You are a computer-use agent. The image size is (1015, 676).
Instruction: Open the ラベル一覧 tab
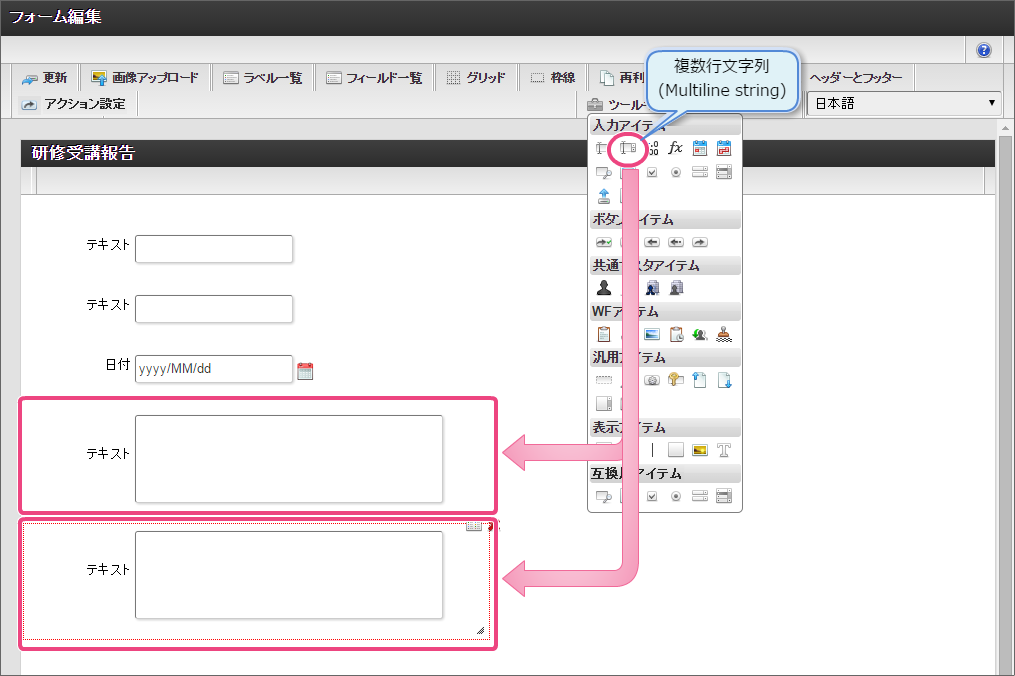point(263,78)
